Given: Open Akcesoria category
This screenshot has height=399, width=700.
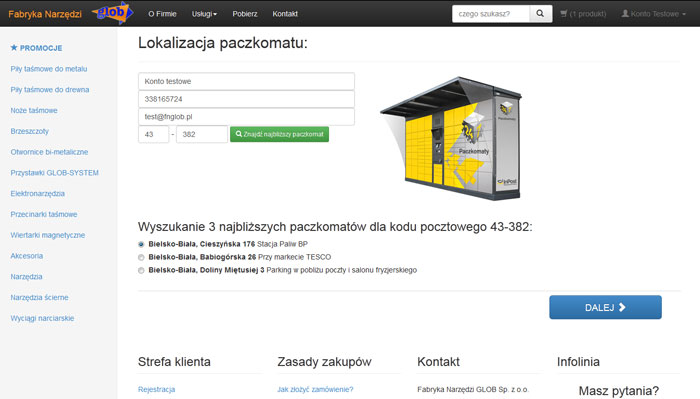Looking at the screenshot, I should point(27,256).
